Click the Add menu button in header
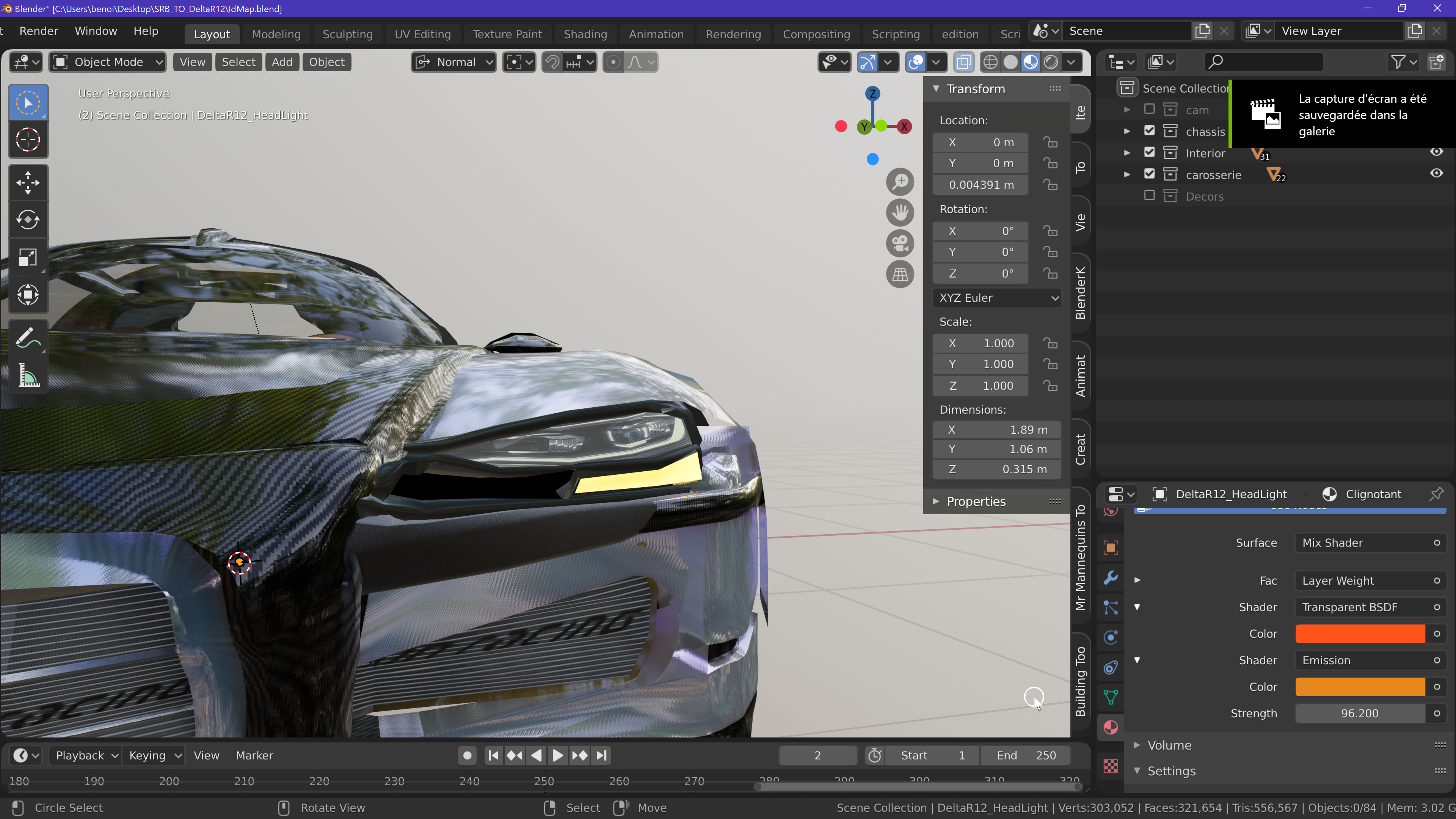The image size is (1456, 819). [x=281, y=62]
